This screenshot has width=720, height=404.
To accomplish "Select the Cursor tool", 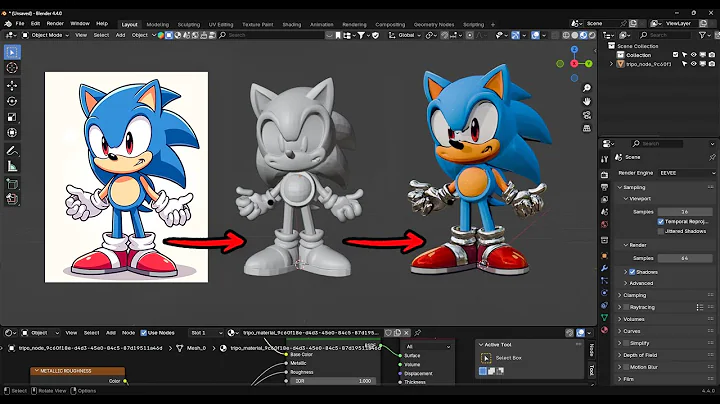I will 12,68.
